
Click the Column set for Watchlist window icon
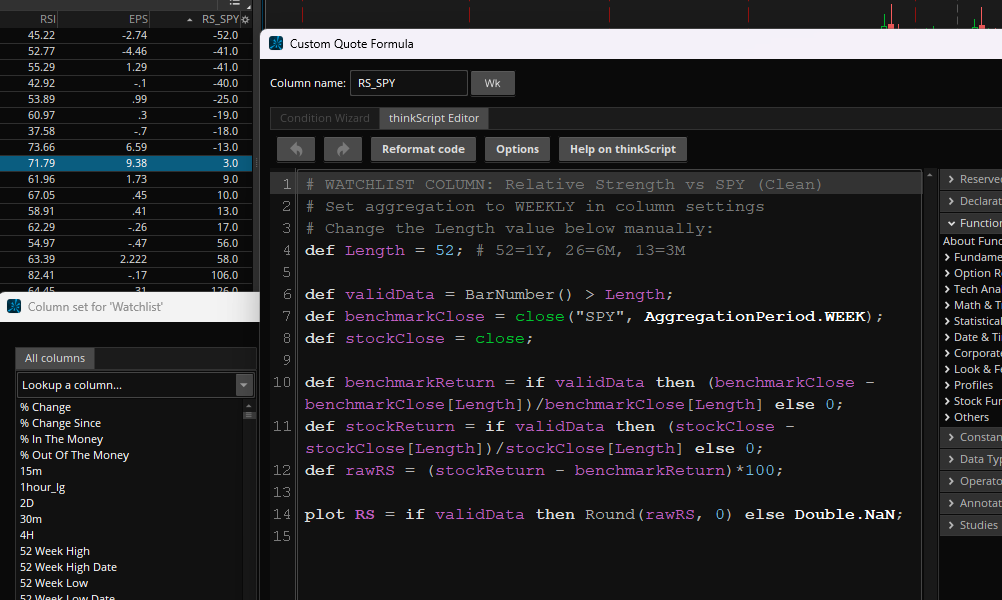pos(14,306)
